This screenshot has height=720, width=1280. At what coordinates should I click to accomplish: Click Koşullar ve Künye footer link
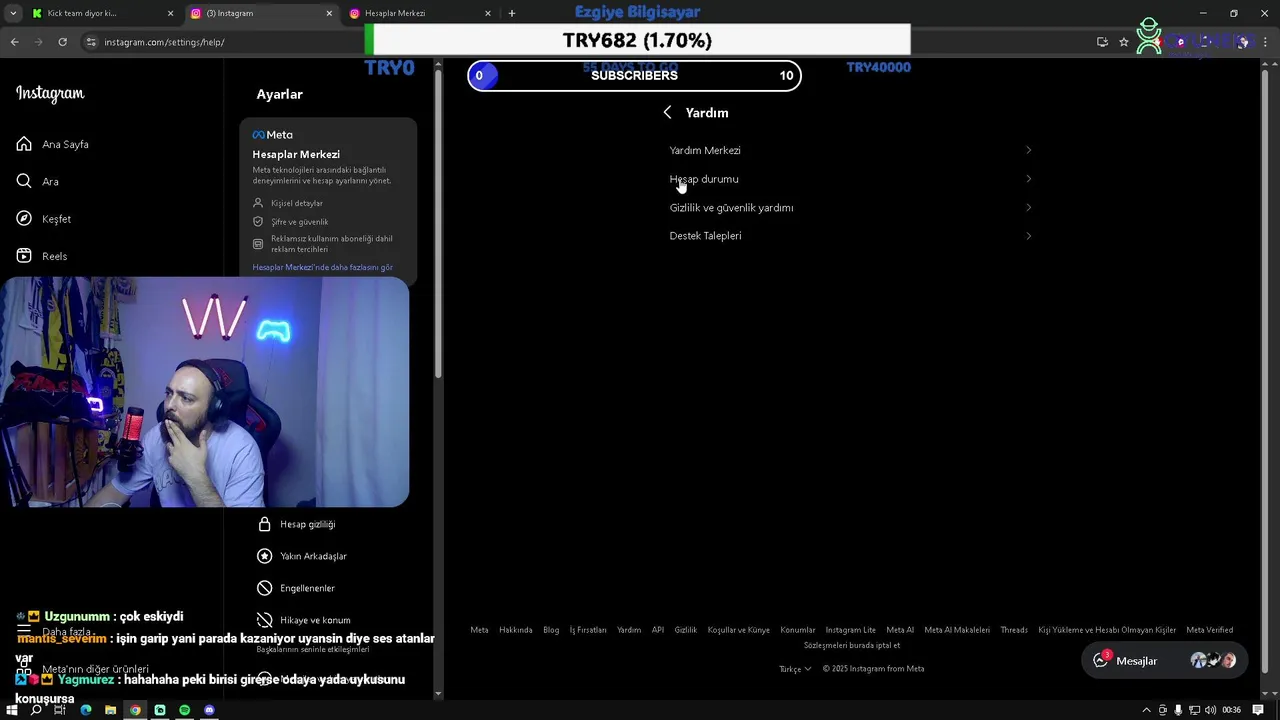click(x=738, y=630)
